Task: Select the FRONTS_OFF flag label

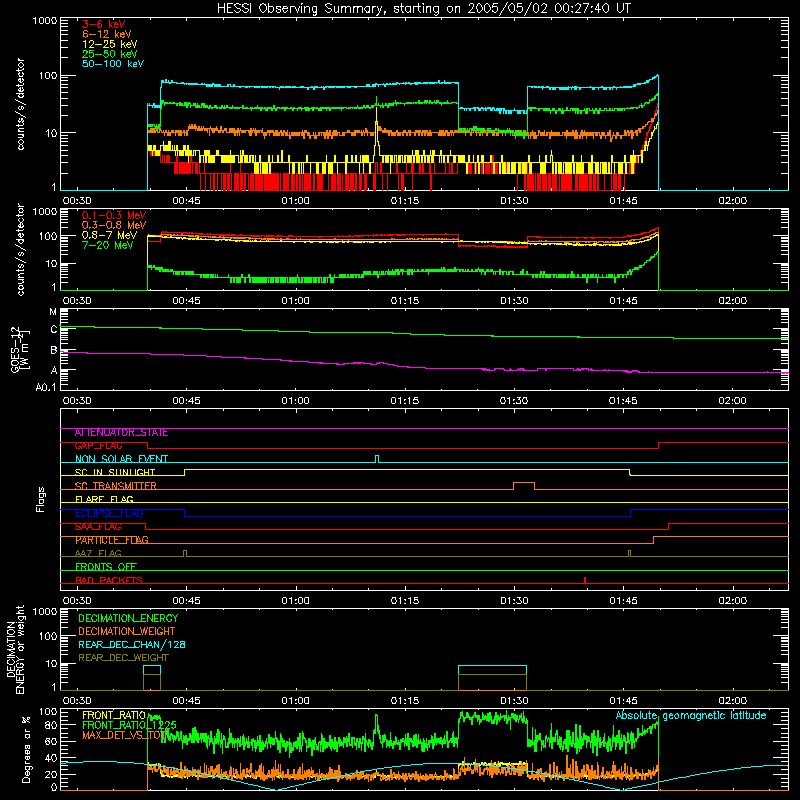Action: [106, 567]
